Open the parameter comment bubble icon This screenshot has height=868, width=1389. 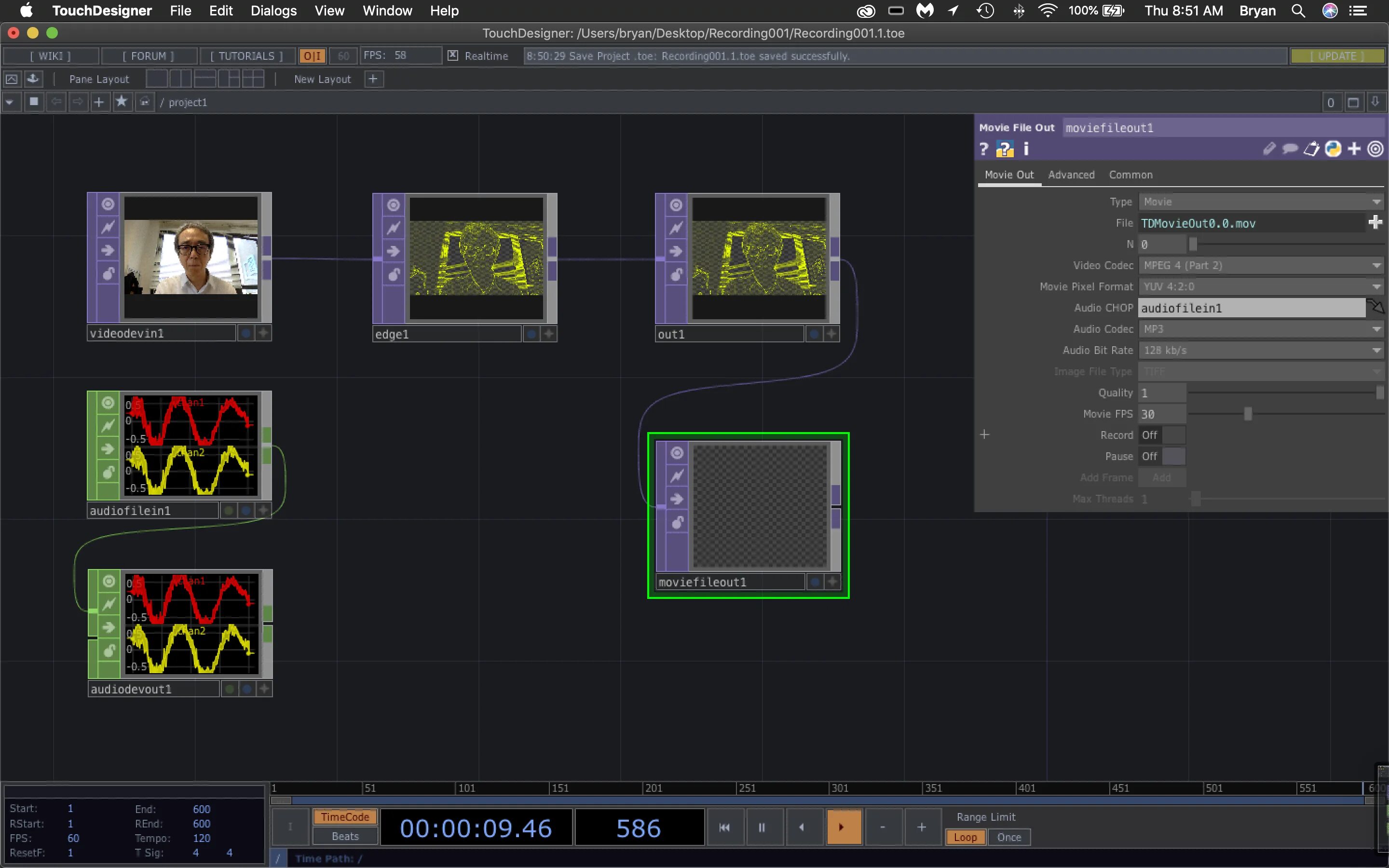coord(1290,149)
